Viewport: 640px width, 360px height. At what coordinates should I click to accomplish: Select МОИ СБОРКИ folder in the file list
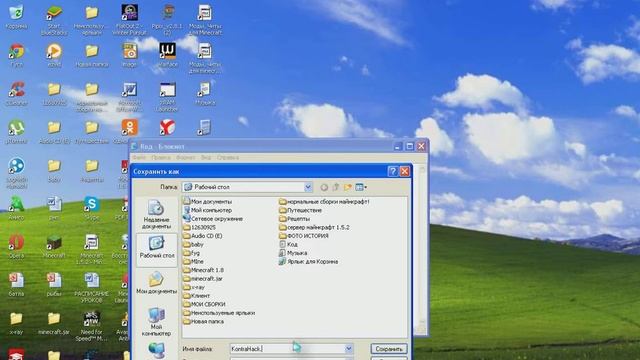coord(204,304)
